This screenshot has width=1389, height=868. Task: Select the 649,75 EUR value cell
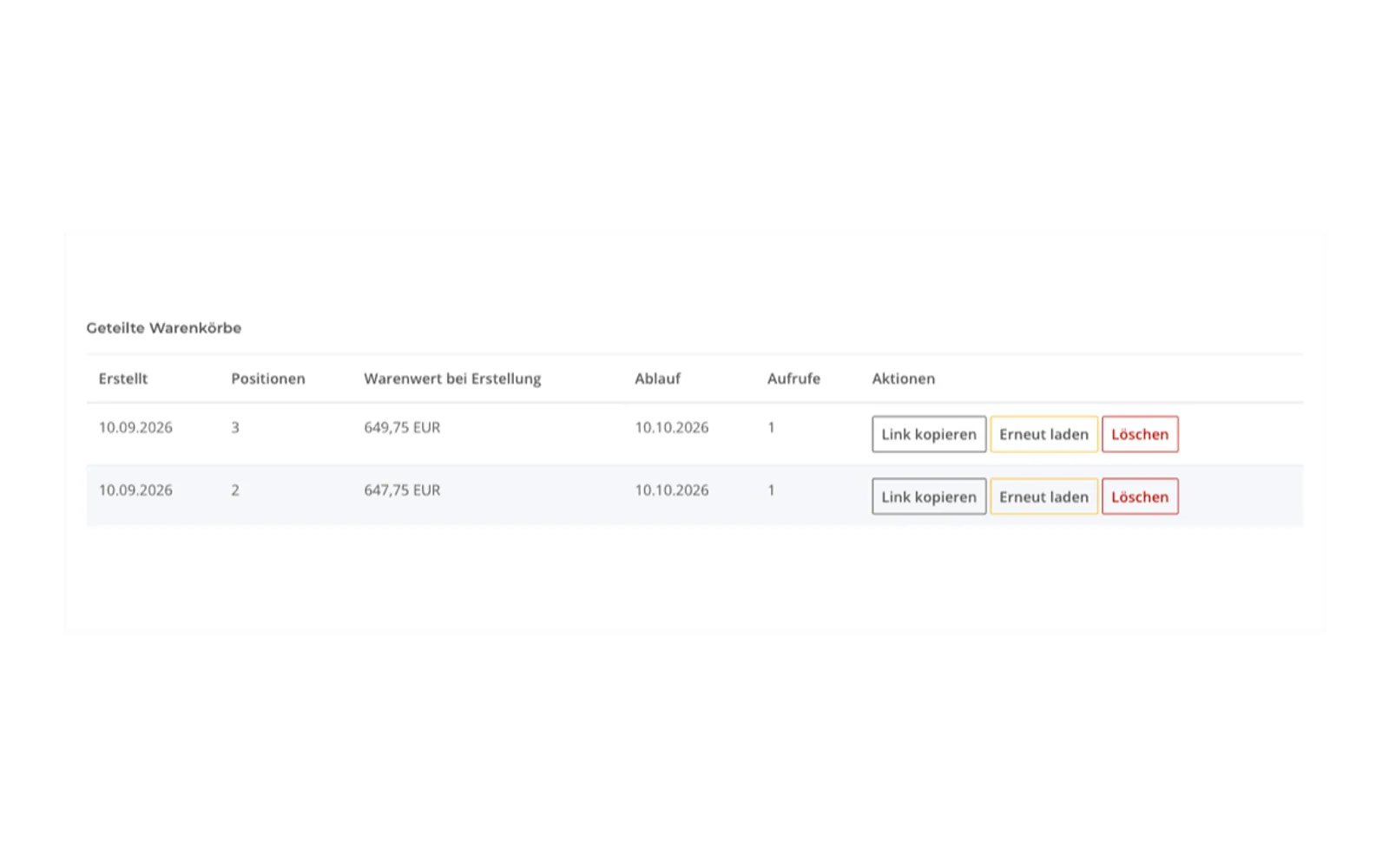pos(402,427)
